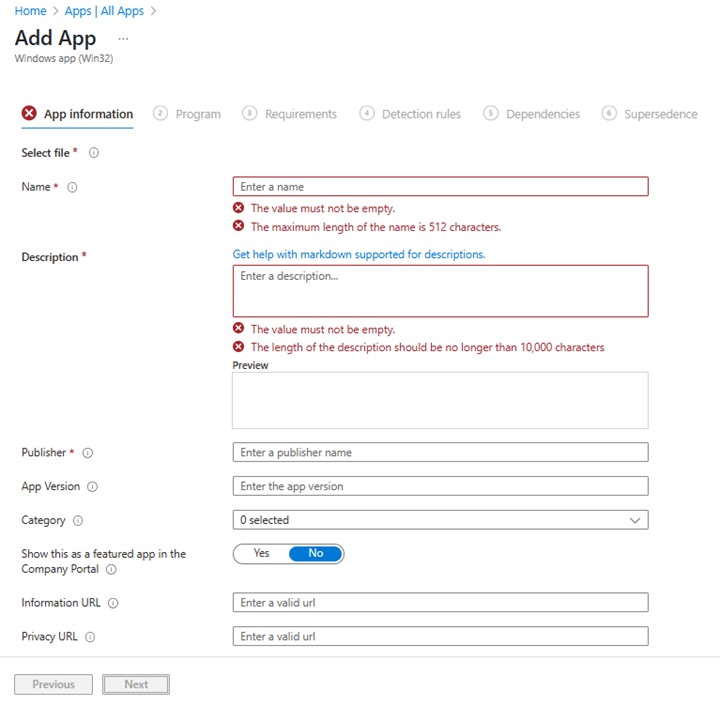Click the Next button
The image size is (720, 707).
(136, 684)
